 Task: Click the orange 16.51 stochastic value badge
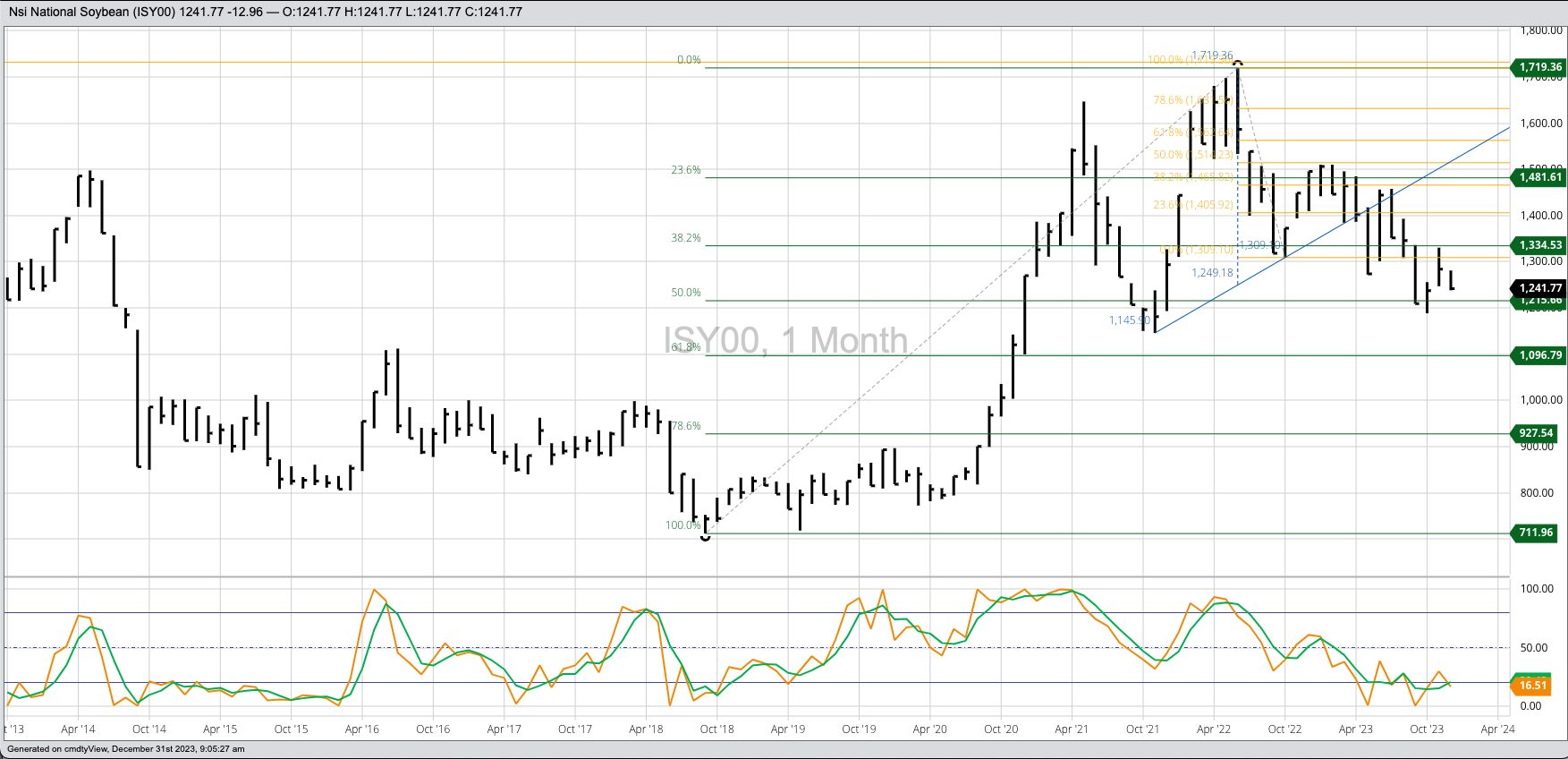tap(1532, 686)
